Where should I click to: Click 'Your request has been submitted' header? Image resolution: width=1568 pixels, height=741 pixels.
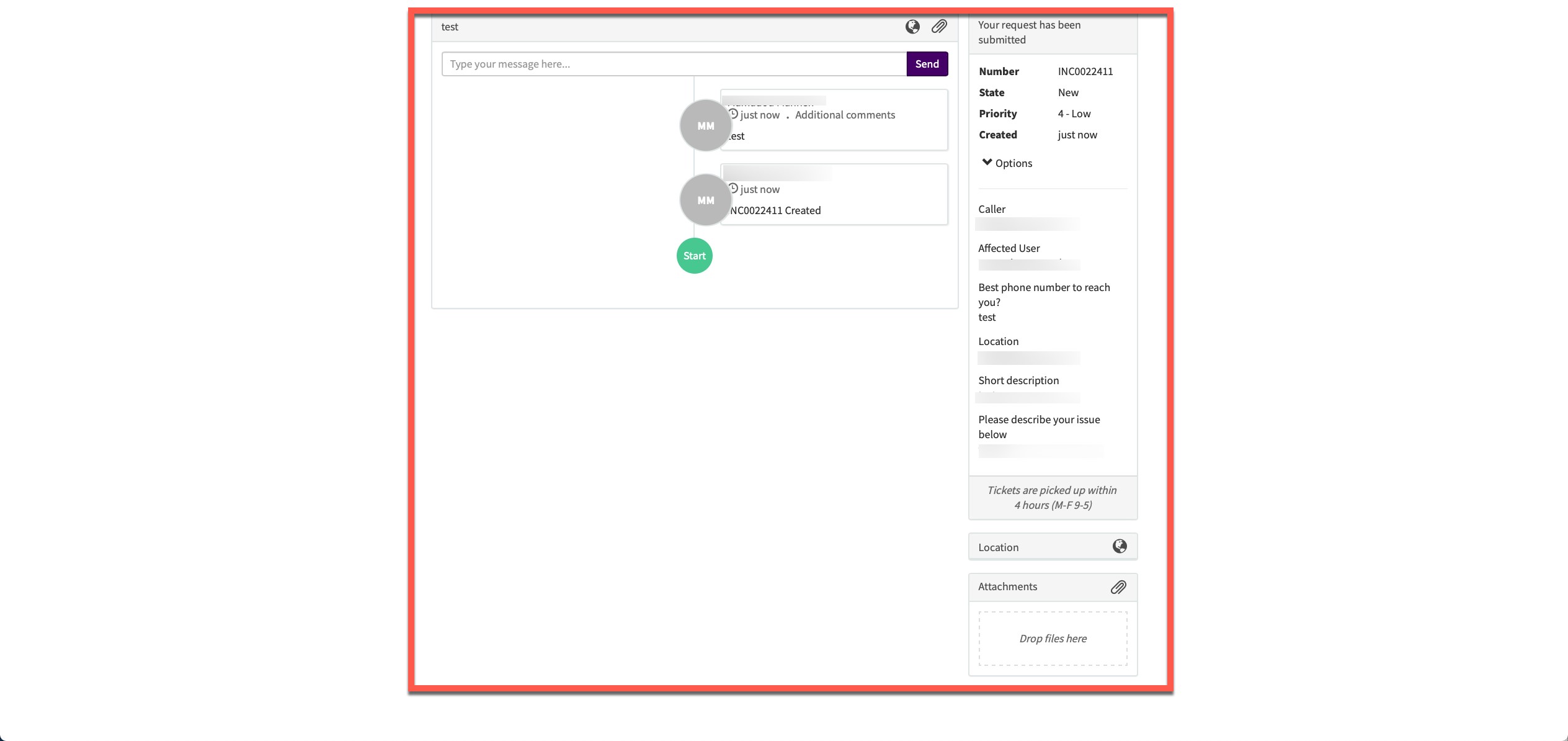click(x=1029, y=32)
